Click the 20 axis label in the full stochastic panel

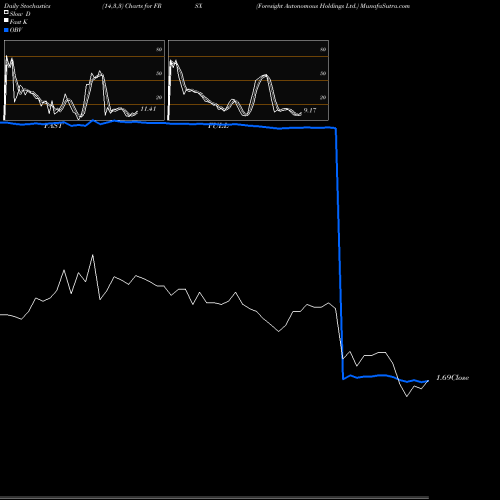tap(323, 97)
